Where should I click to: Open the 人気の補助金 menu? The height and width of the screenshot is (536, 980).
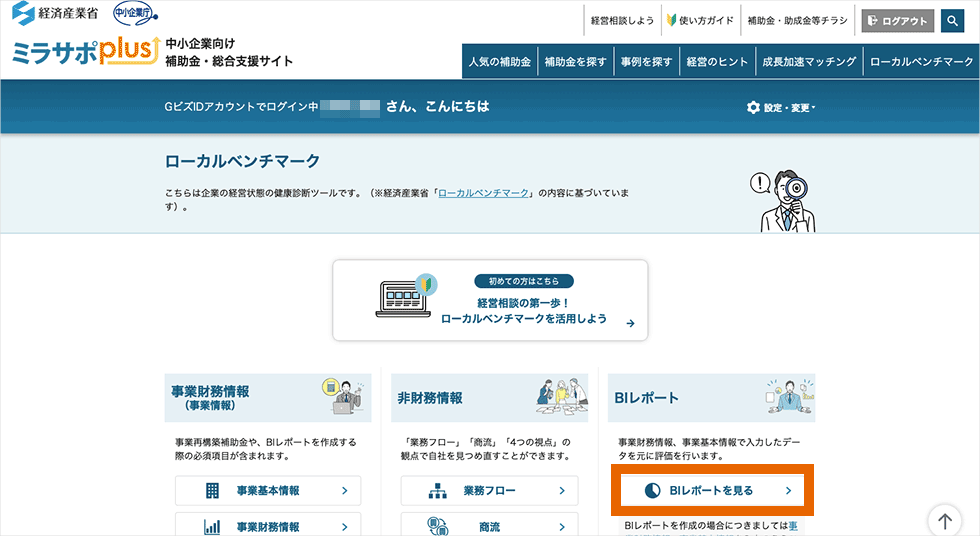[499, 61]
